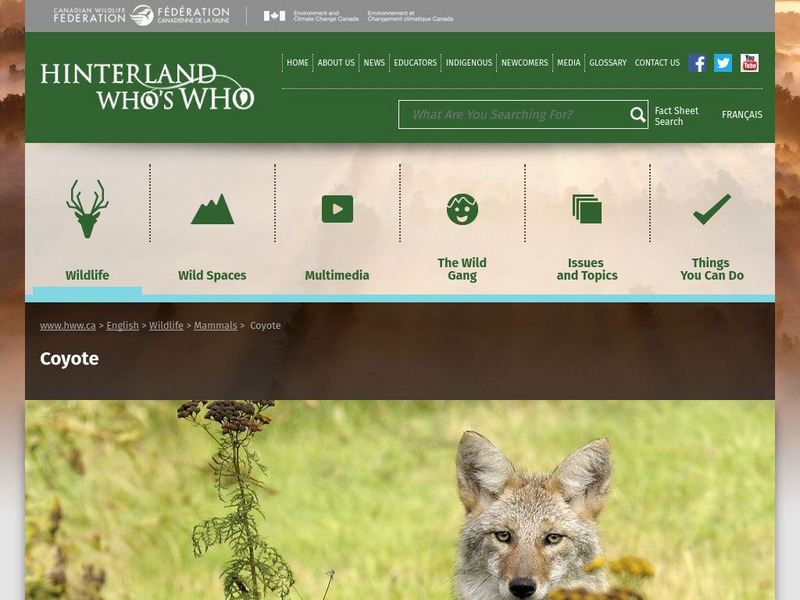Open the YouTube channel icon
This screenshot has height=600, width=800.
pos(749,63)
